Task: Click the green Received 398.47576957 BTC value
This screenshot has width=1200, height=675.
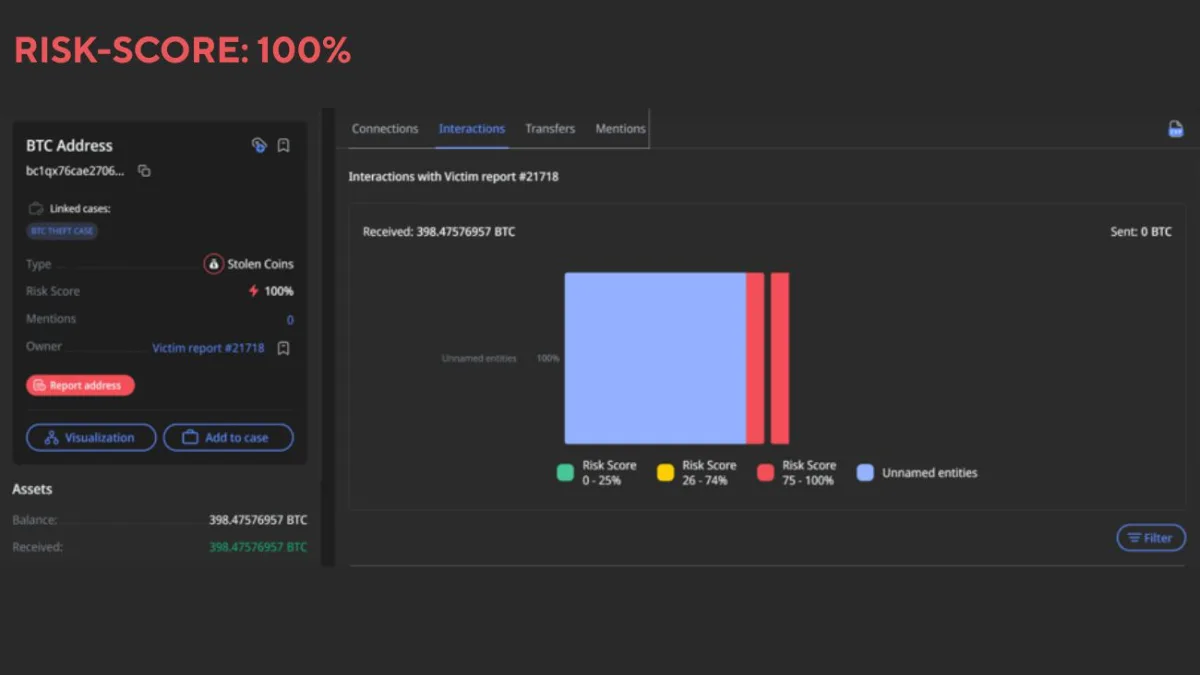Action: [x=258, y=547]
